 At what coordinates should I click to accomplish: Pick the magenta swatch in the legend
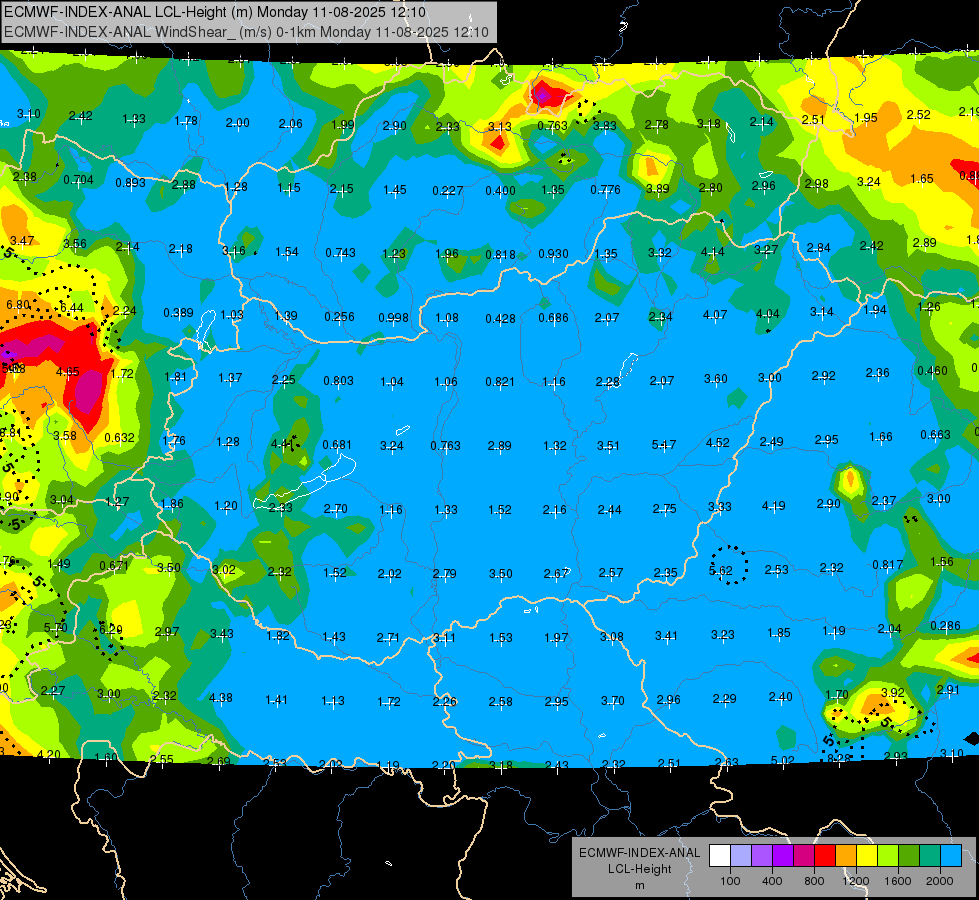coord(804,855)
